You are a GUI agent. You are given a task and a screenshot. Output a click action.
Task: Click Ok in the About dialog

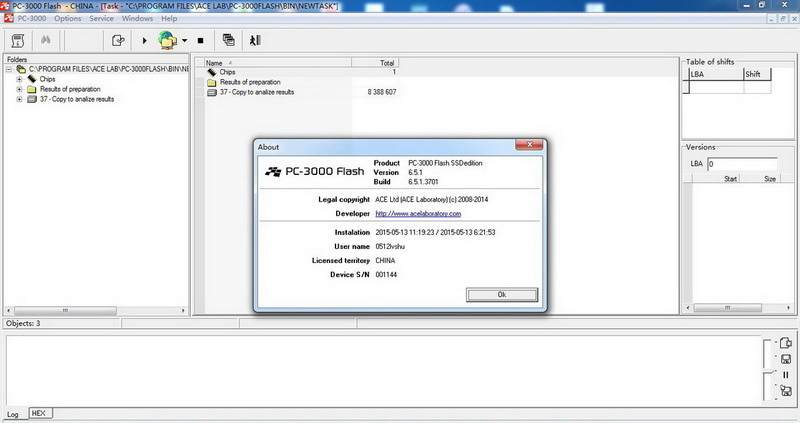(502, 294)
